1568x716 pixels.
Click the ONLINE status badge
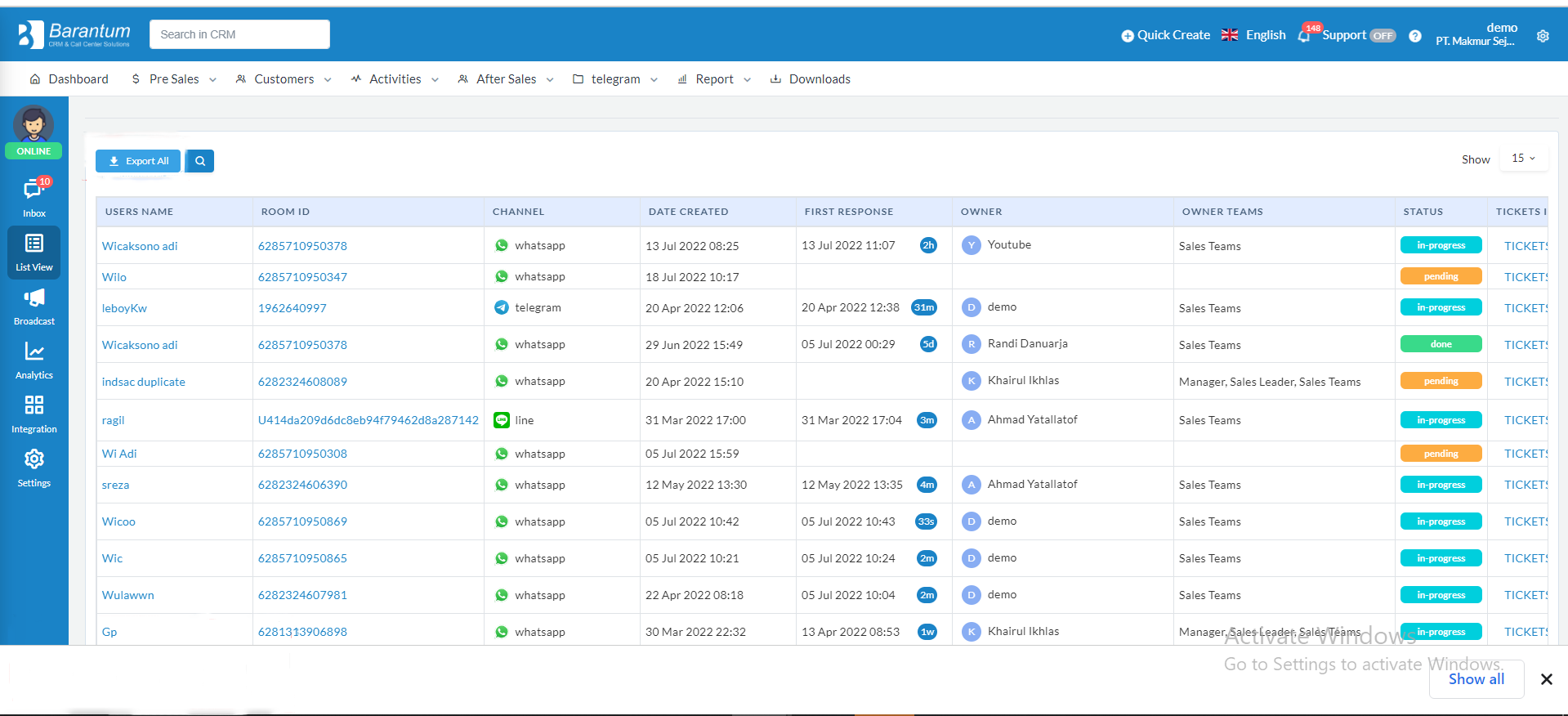[34, 151]
